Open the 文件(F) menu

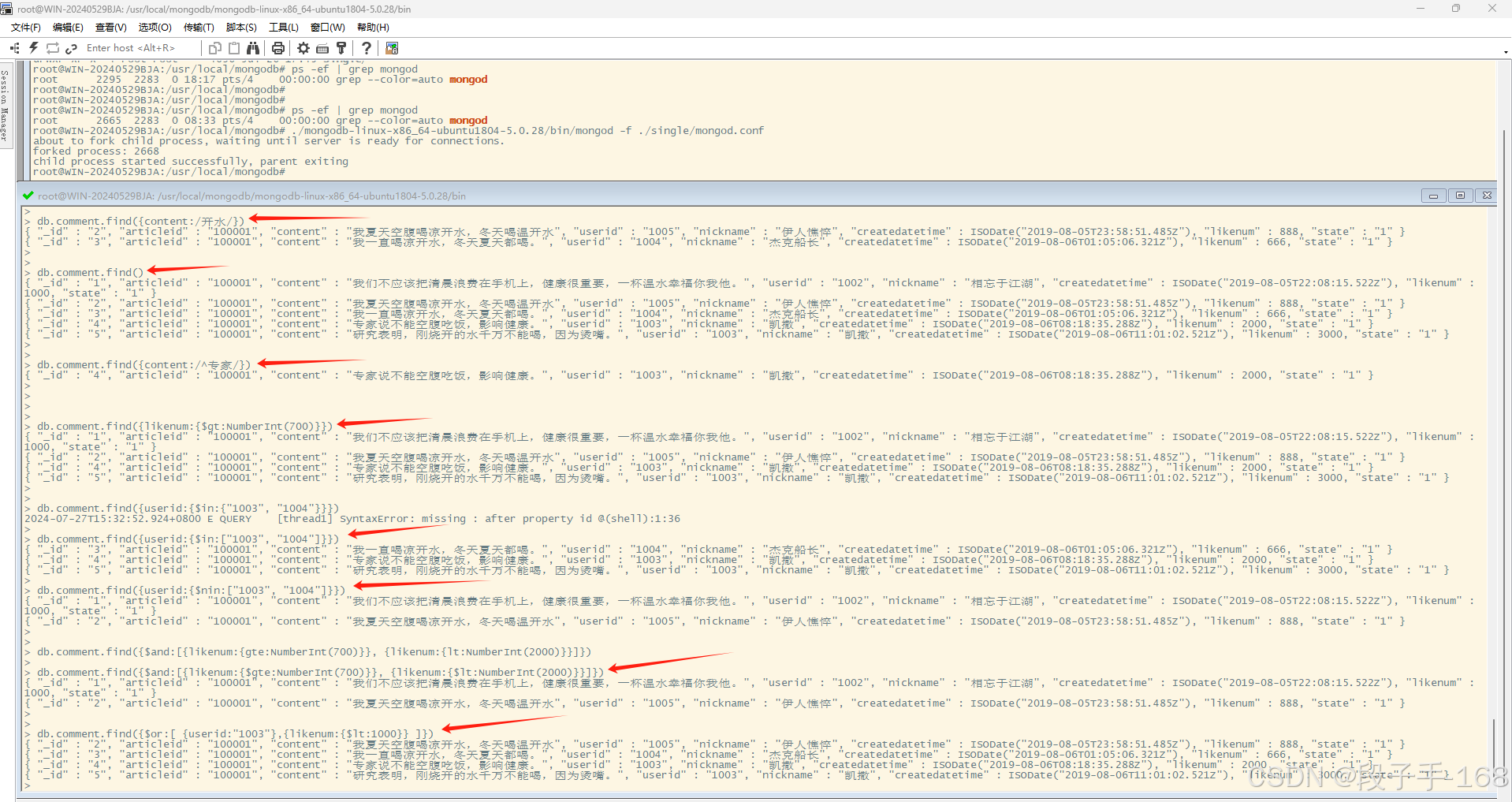26,28
